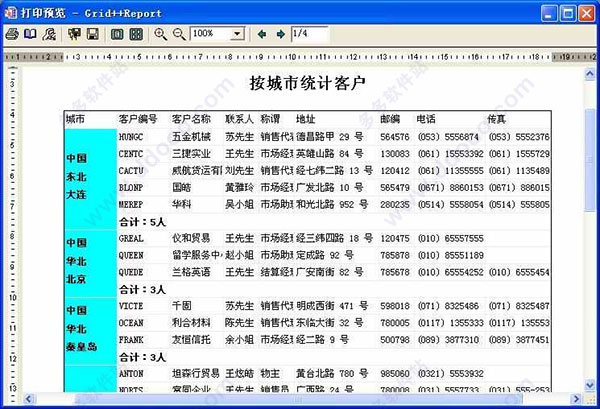600x409 pixels.
Task: Click the Print icon in the toolbar
Action: click(12, 34)
